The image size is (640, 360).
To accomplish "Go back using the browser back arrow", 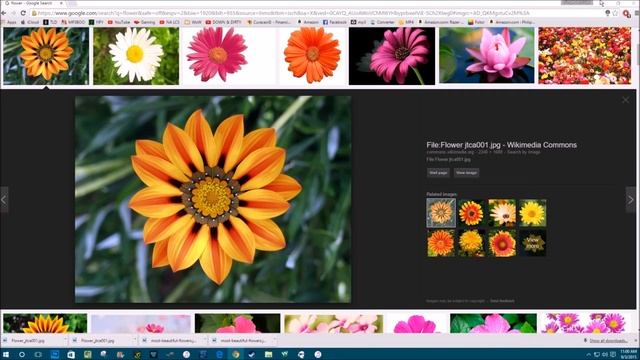I will pyautogui.click(x=4, y=13).
